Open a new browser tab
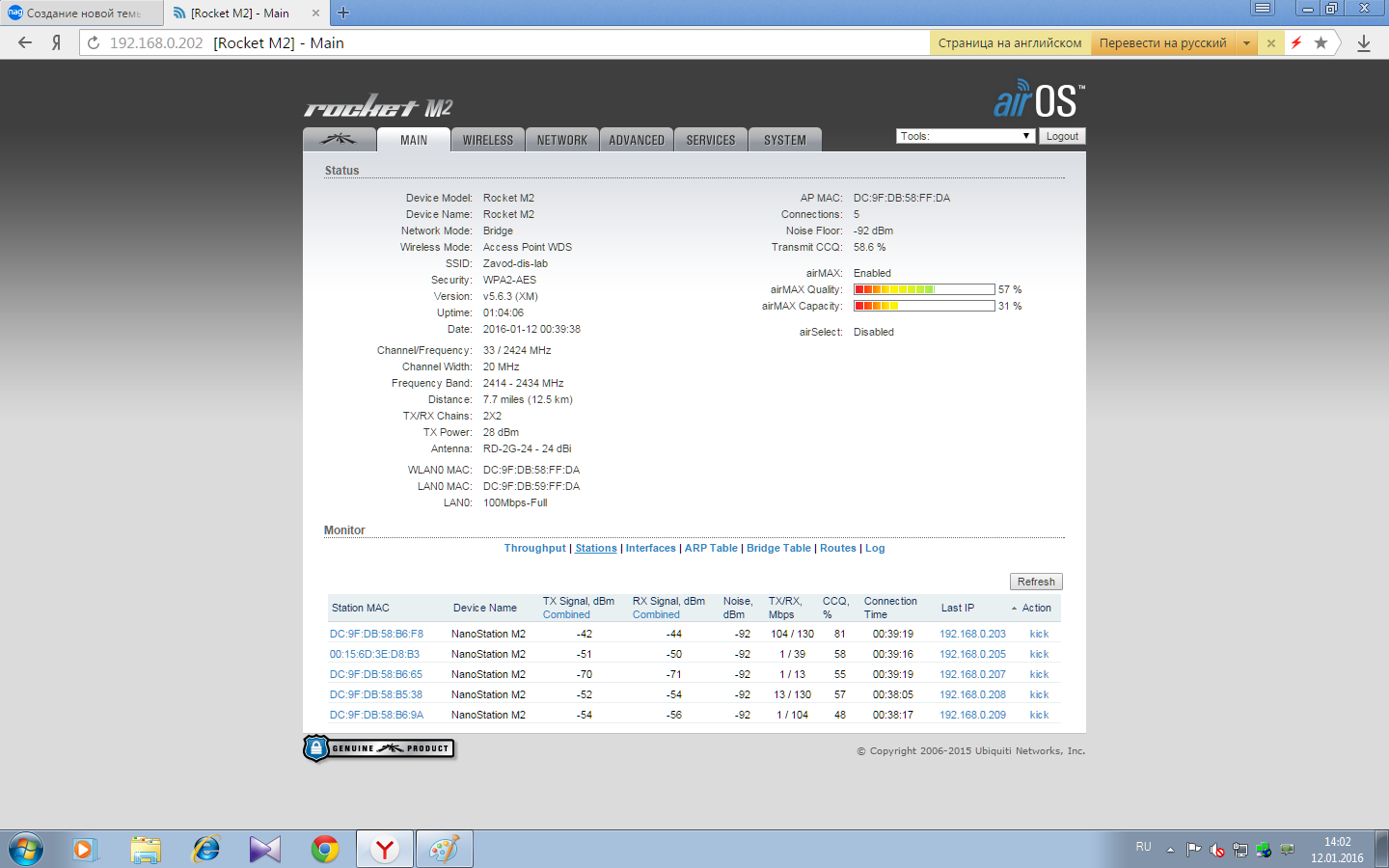 pos(343,13)
